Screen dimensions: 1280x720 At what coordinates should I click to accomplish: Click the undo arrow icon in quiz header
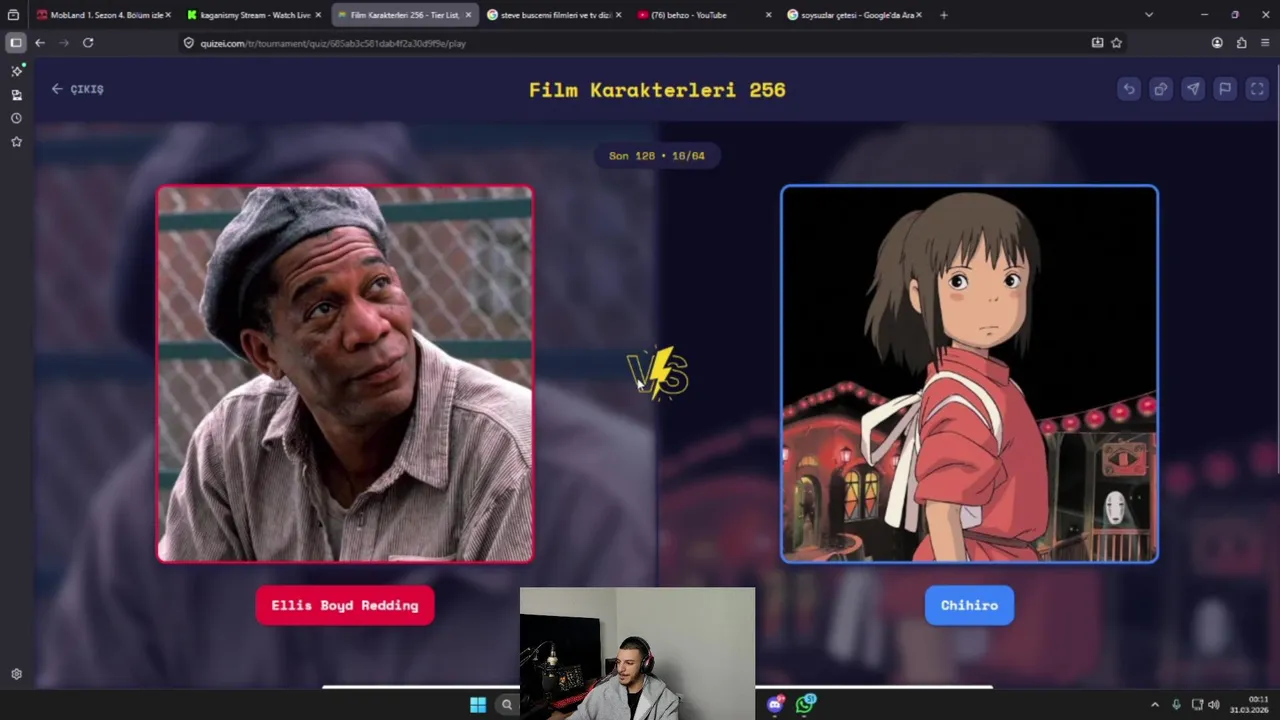pos(1129,89)
